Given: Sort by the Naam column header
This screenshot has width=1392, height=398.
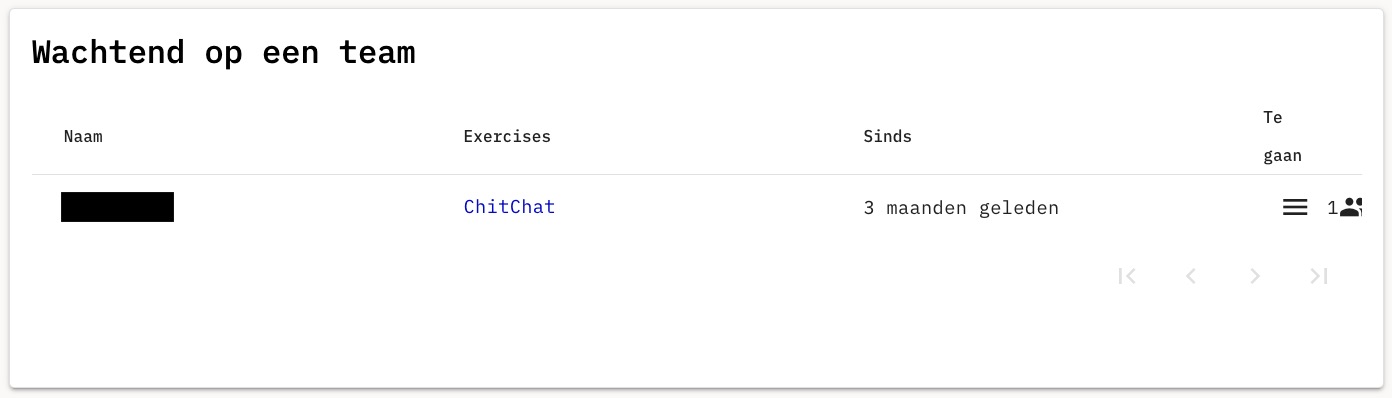Looking at the screenshot, I should tap(83, 136).
